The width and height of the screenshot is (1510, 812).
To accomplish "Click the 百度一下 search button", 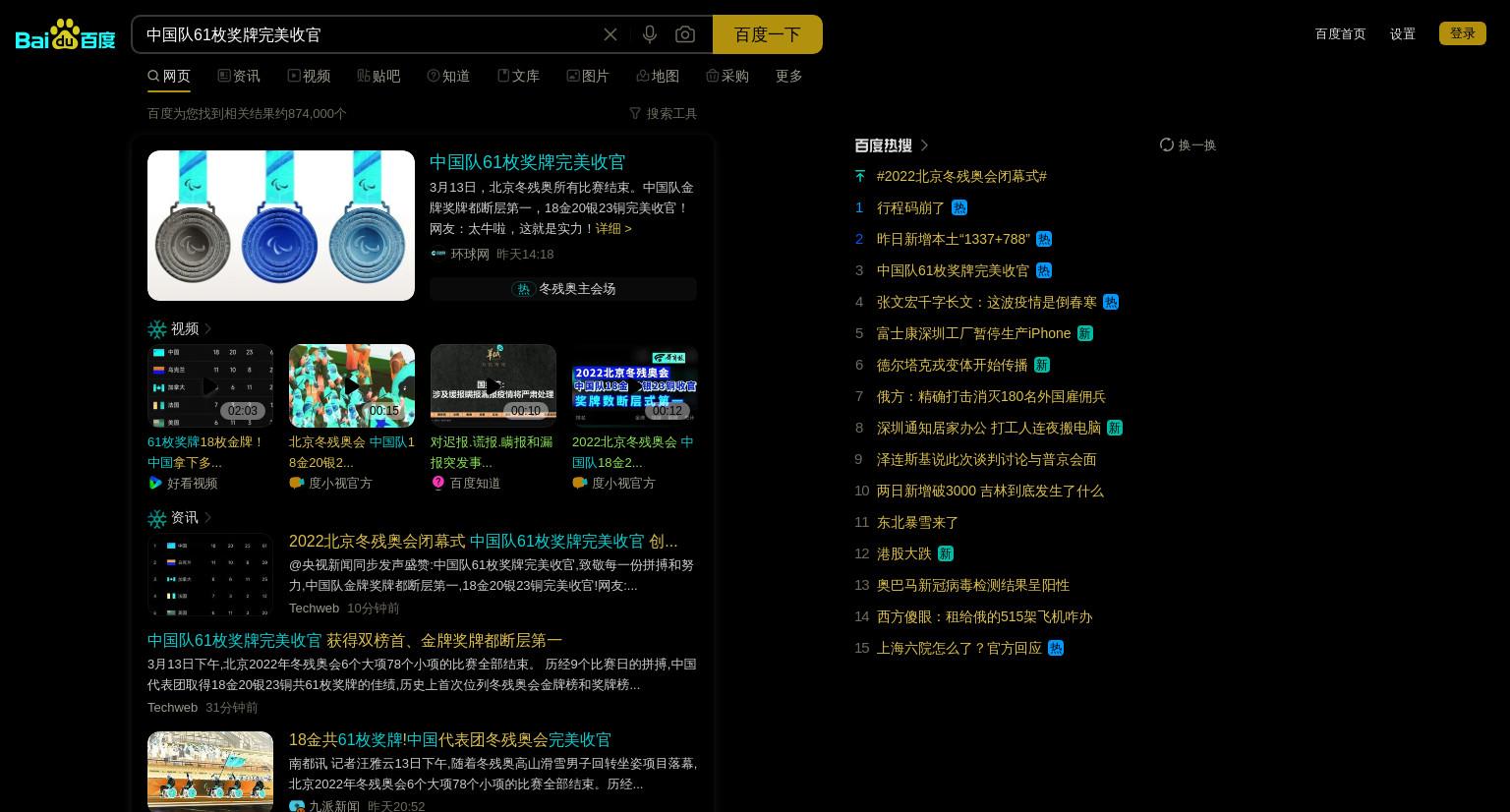I will pos(768,34).
